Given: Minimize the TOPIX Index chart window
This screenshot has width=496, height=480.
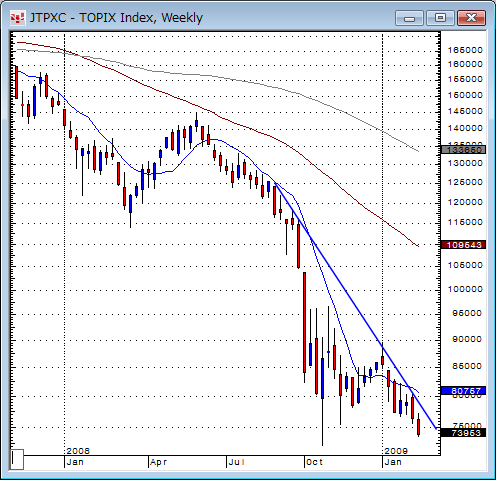Looking at the screenshot, I should tap(409, 18).
